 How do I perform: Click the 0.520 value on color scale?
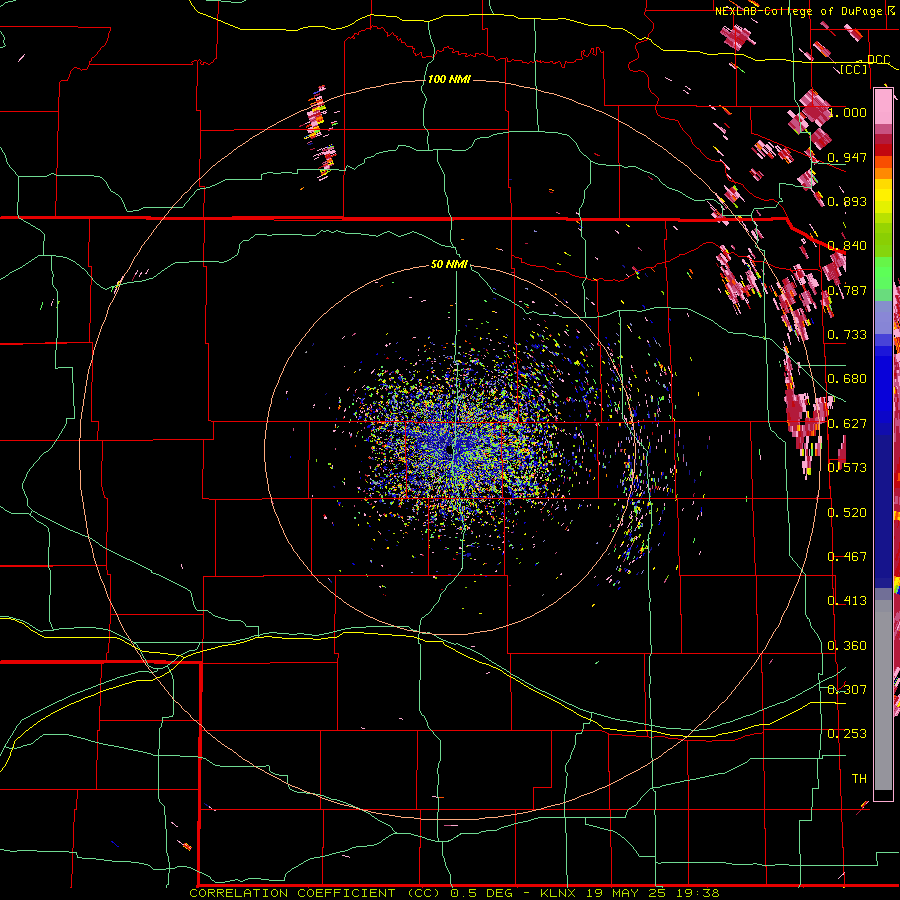click(x=847, y=513)
